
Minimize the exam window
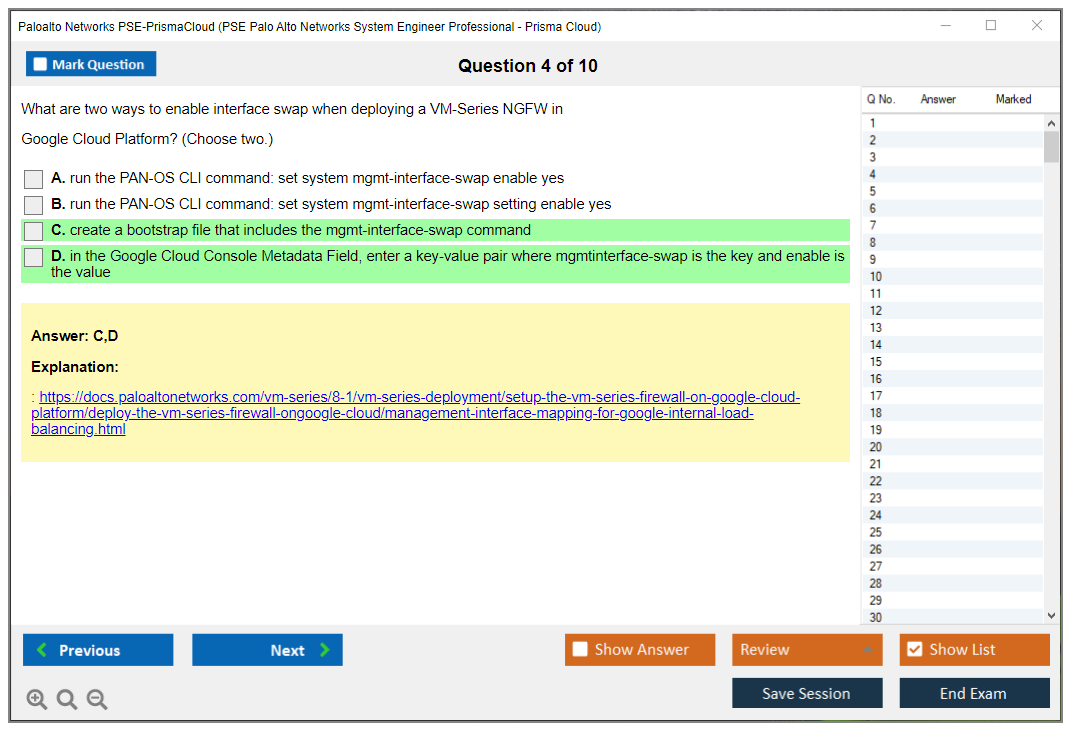click(945, 26)
